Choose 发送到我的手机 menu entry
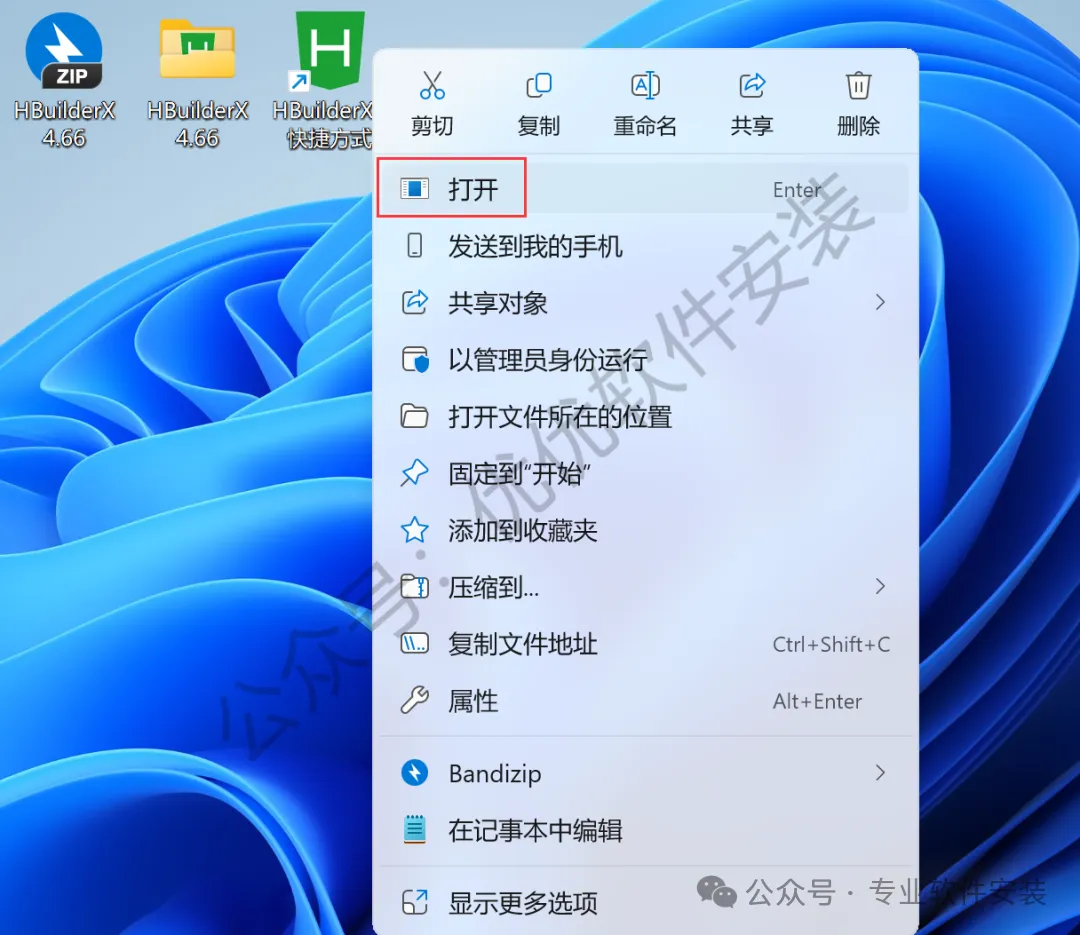This screenshot has width=1080, height=935. (x=643, y=246)
